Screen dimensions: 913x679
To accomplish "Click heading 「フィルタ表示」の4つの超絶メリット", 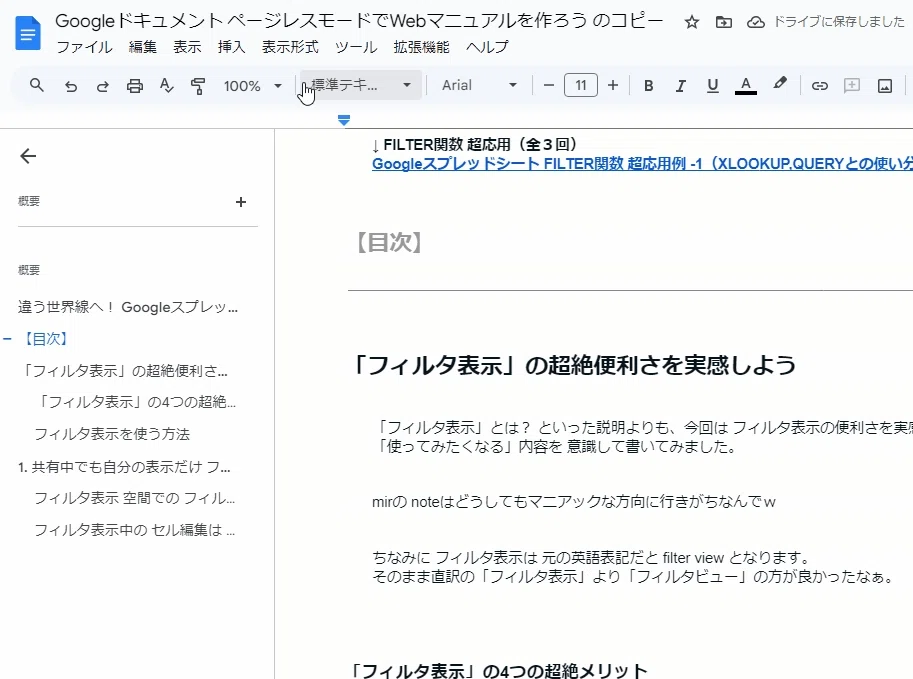I will [499, 670].
